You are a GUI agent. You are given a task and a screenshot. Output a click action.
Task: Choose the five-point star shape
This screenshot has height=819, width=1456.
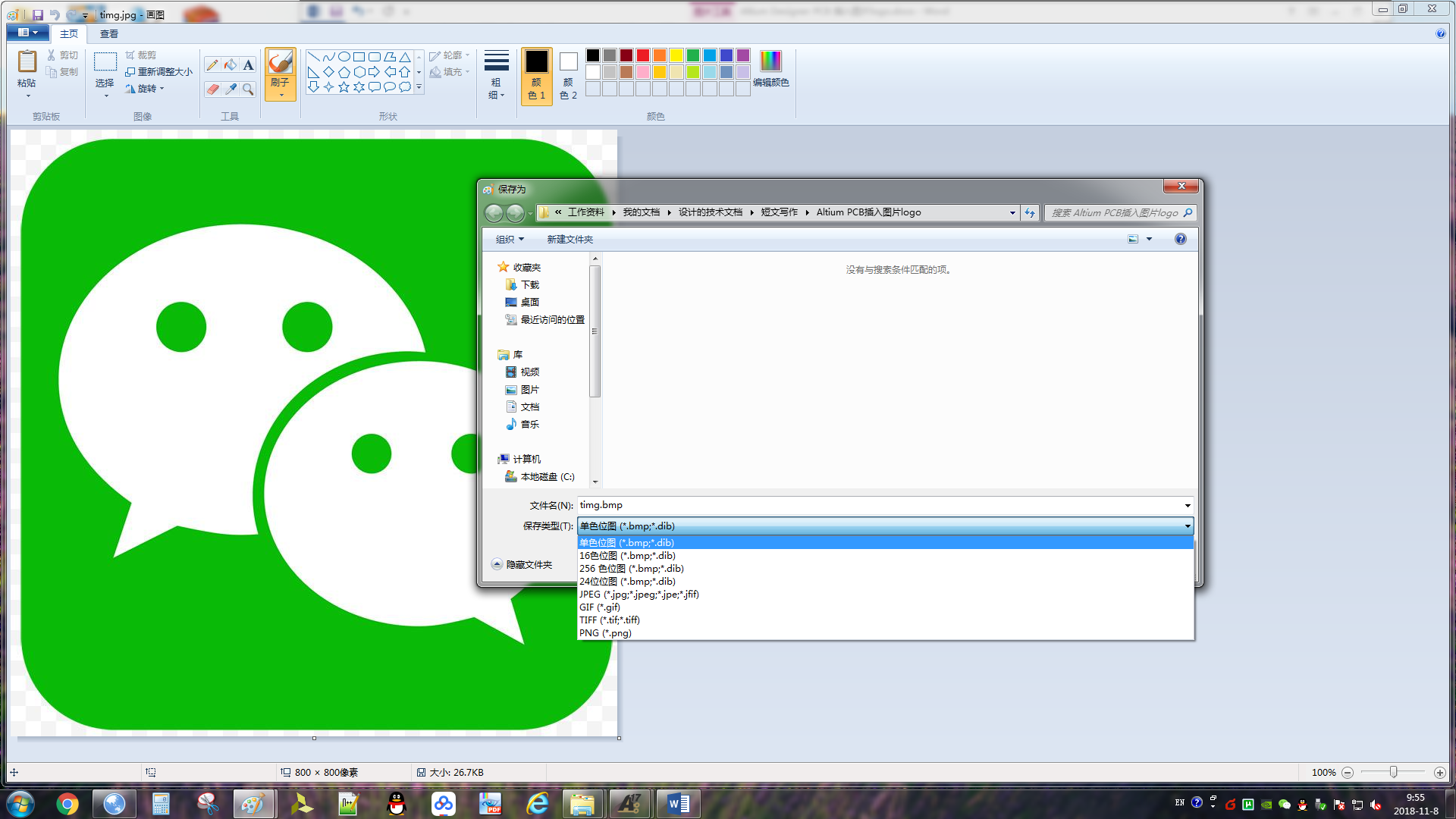[x=344, y=87]
